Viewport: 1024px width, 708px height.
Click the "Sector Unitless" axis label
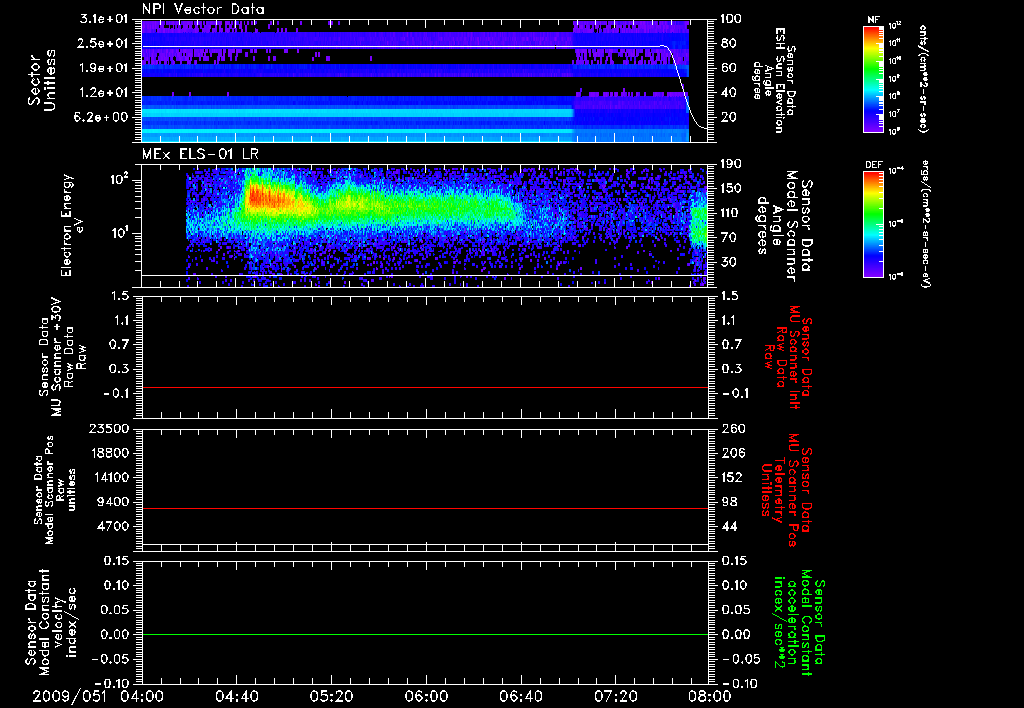41,80
